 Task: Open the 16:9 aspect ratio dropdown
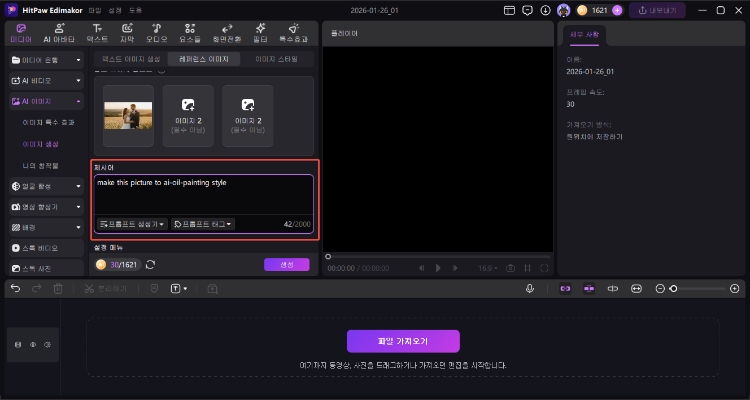[x=488, y=268]
